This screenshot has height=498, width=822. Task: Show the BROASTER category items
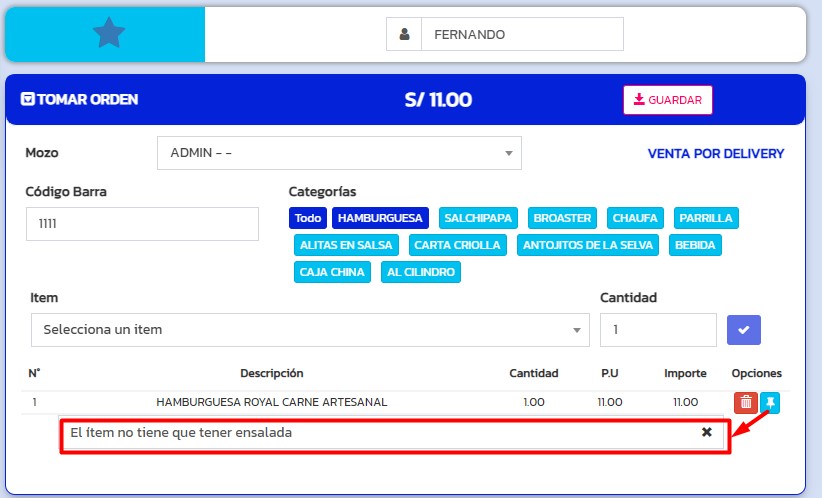point(563,218)
